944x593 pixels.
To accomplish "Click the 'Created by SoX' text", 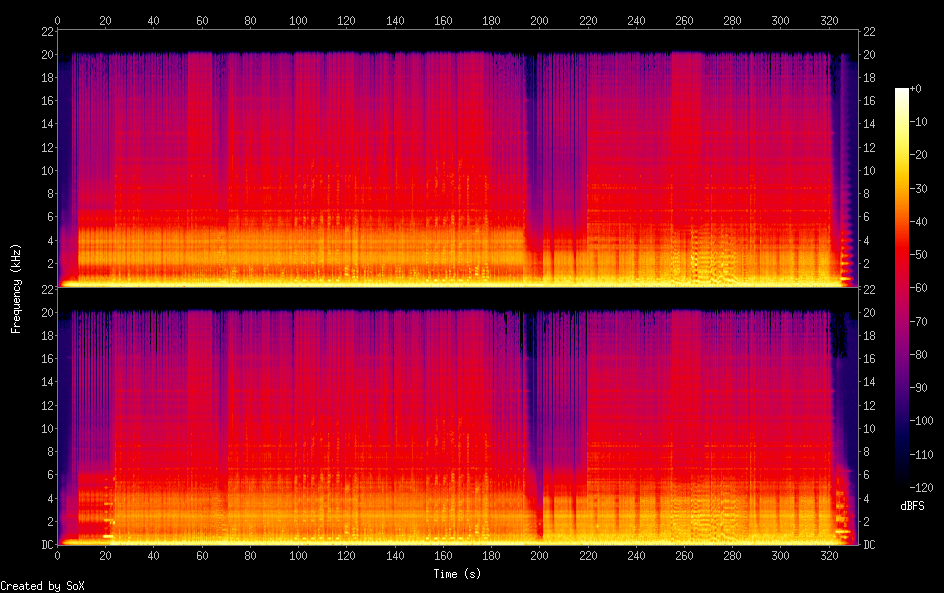I will tap(42, 586).
